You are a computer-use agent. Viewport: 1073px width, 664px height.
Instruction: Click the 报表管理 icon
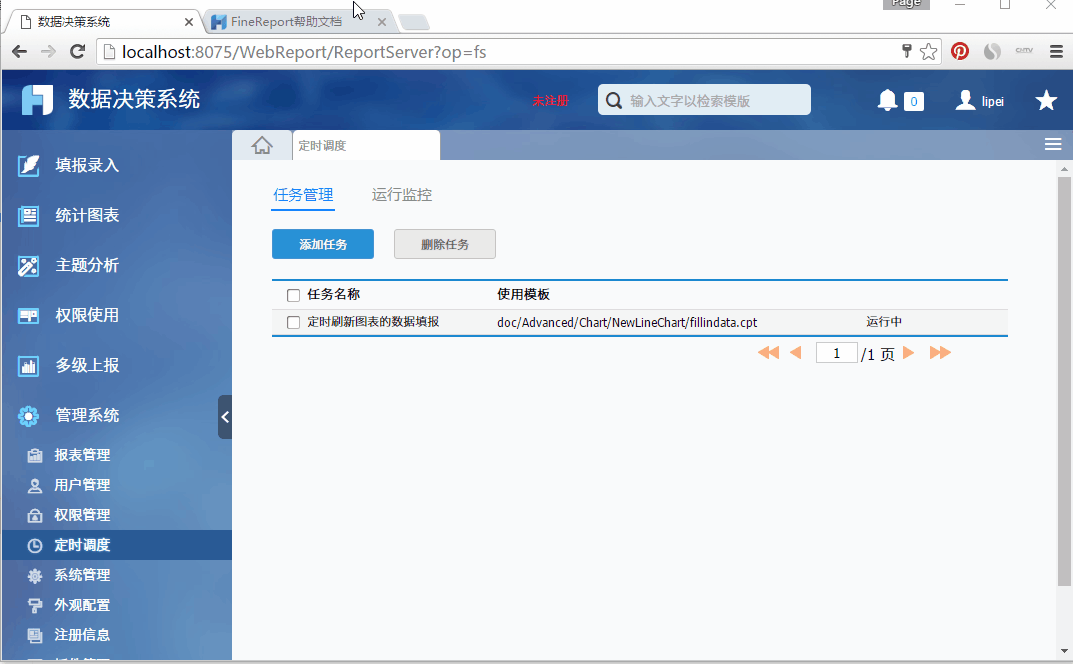(35, 455)
